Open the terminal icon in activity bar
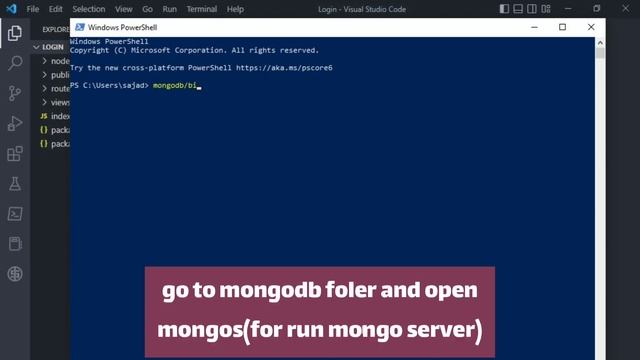Screen dimensions: 640x360 pos(15,214)
